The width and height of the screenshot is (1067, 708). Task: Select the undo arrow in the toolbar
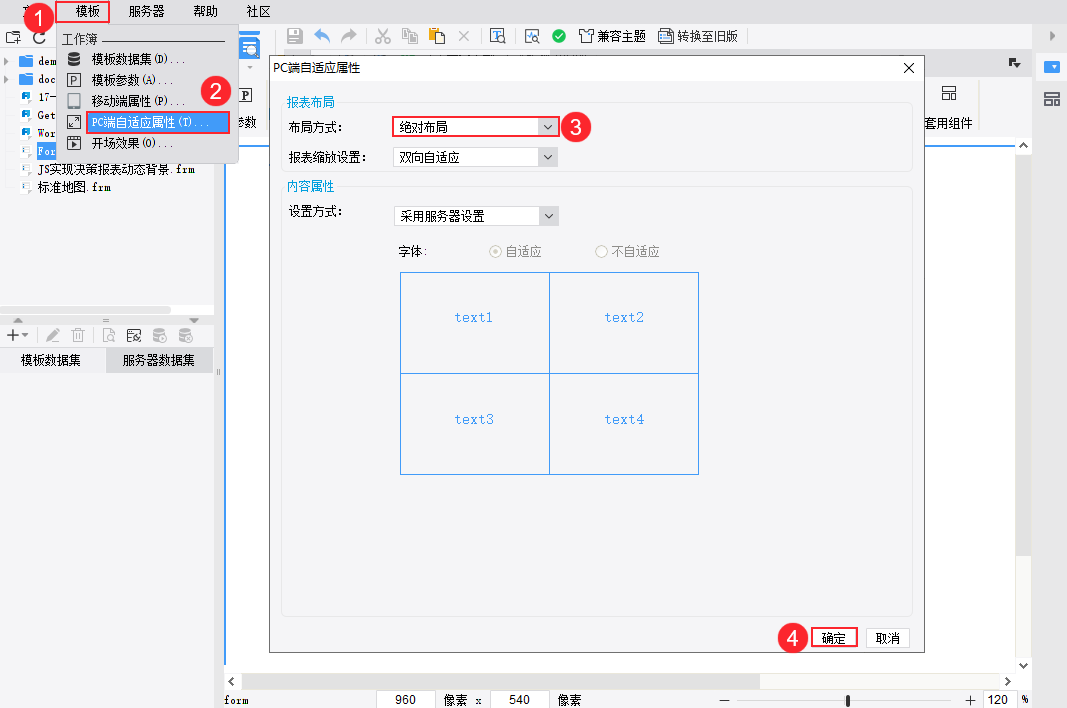pyautogui.click(x=321, y=35)
